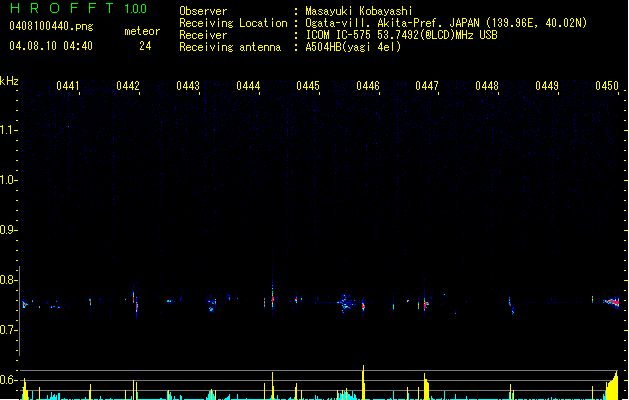
Task: Click the date stamp 04.08.10 04:40
Action: [x=51, y=46]
